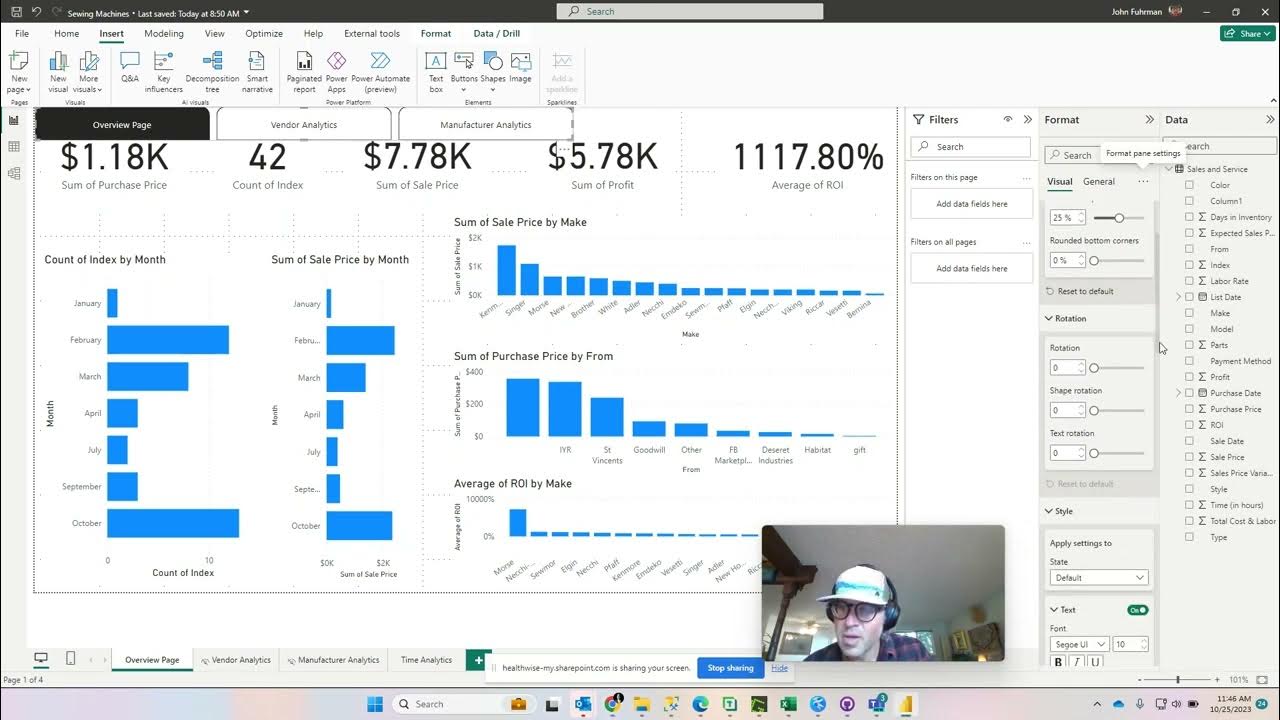Click the Stop sharing button

tap(730, 668)
